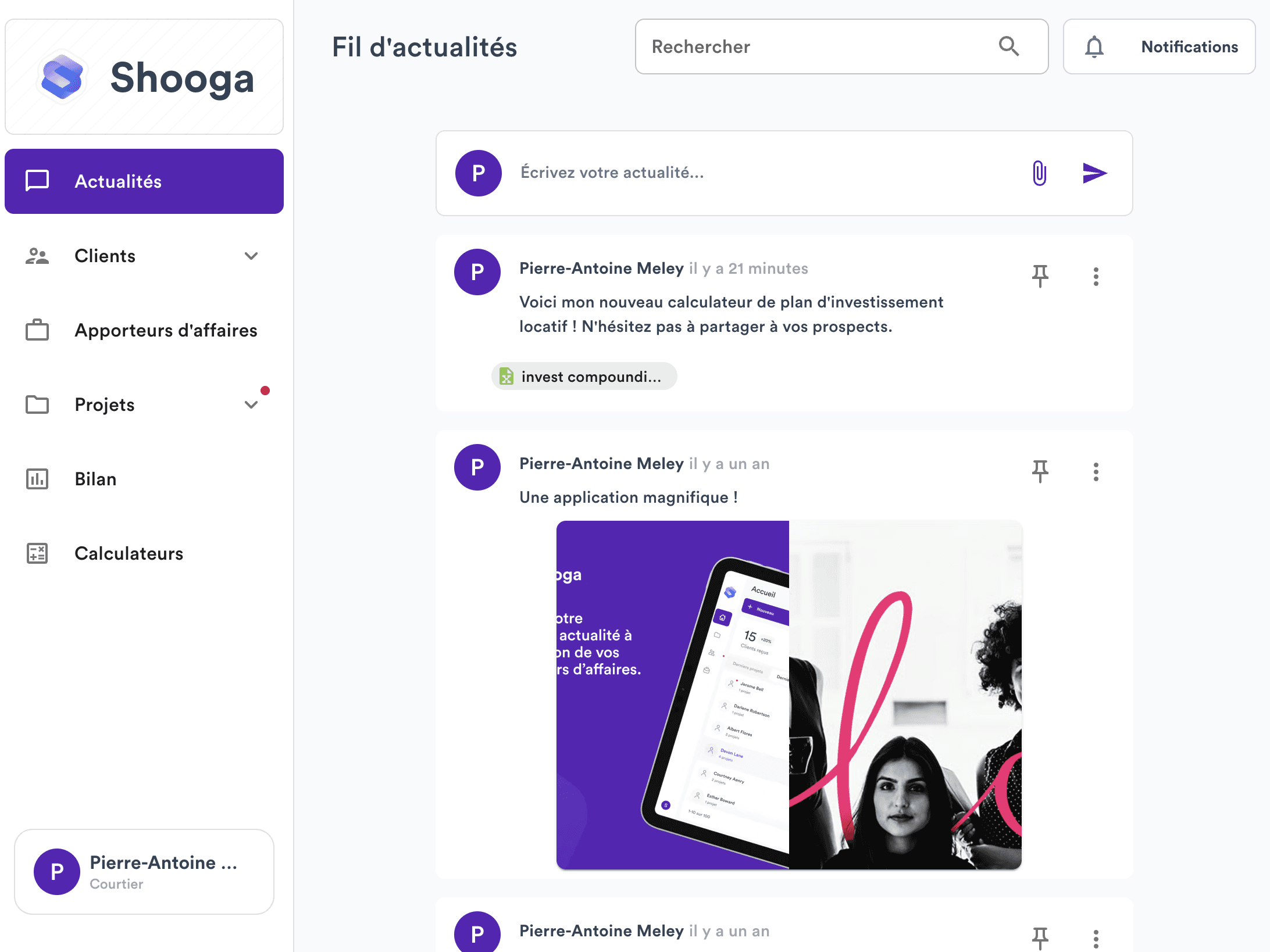Expand the Clients section chevron
This screenshot has width=1270, height=952.
pos(251,256)
